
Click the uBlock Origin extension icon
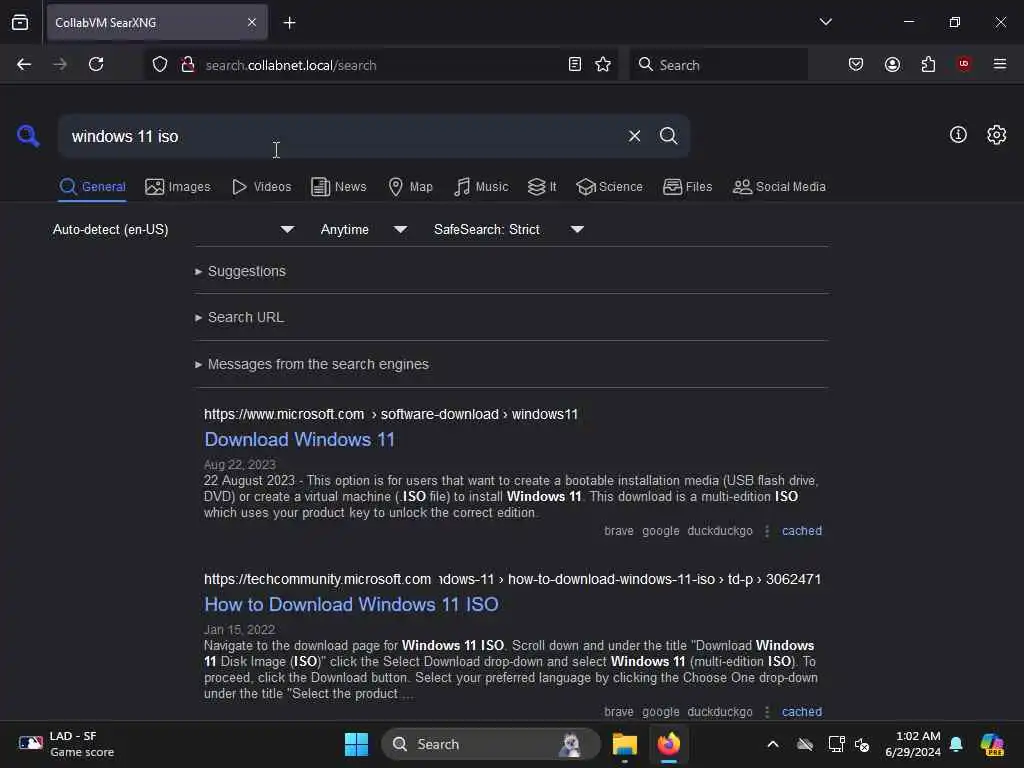pos(964,64)
